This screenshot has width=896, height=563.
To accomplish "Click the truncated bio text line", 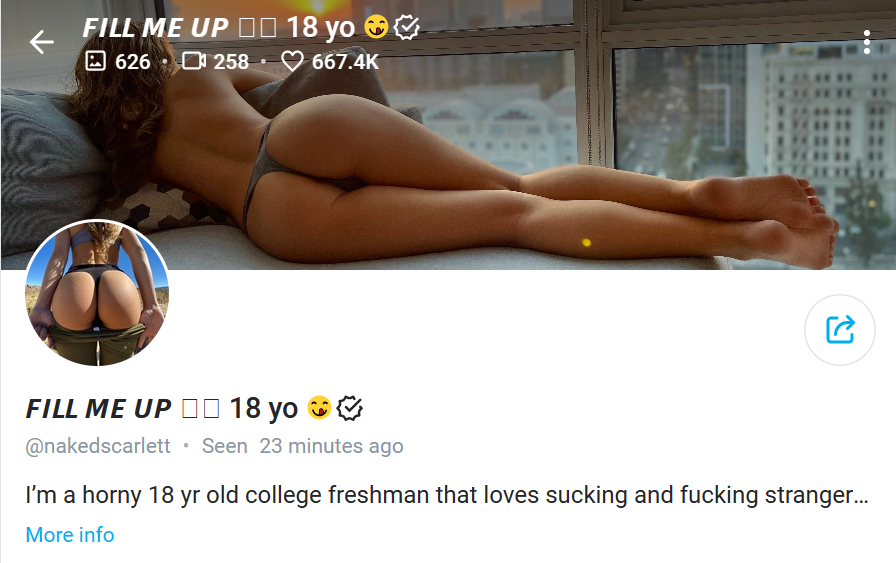I will point(447,495).
